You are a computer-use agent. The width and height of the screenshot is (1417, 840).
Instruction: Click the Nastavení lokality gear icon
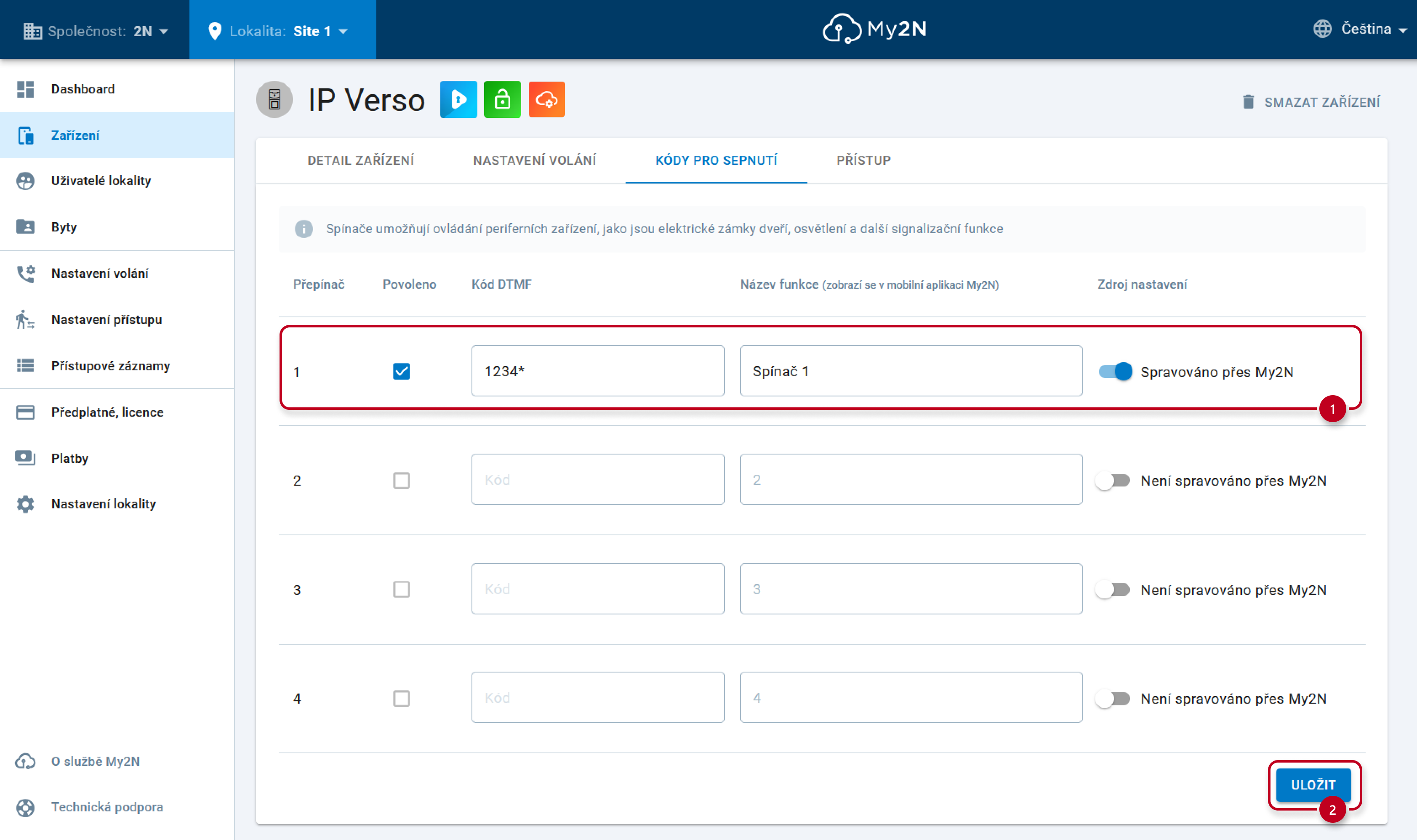[26, 504]
